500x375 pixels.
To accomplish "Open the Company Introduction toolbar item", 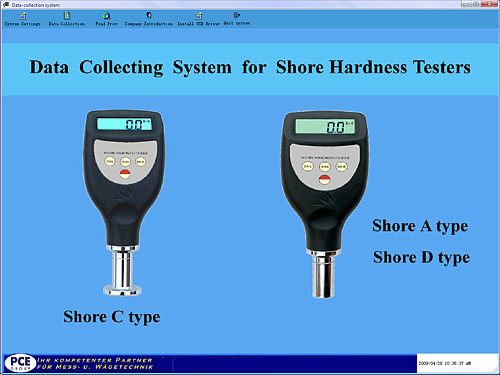I will coord(149,19).
